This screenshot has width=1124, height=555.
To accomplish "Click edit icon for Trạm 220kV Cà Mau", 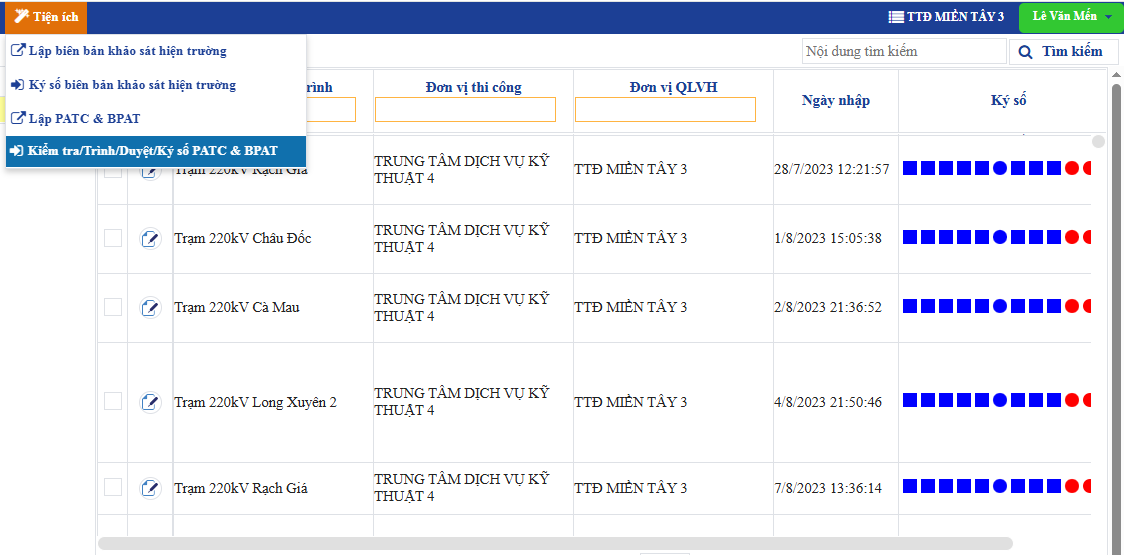I will 150,308.
